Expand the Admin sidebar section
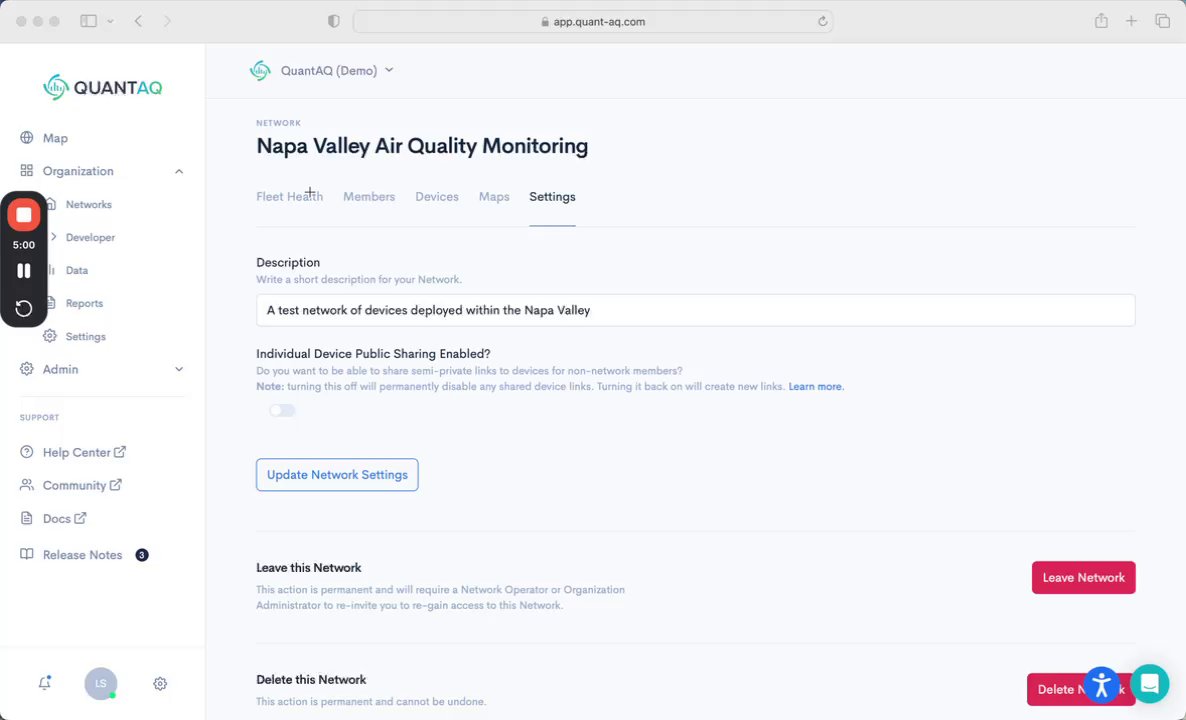This screenshot has height=720, width=1186. click(x=179, y=369)
